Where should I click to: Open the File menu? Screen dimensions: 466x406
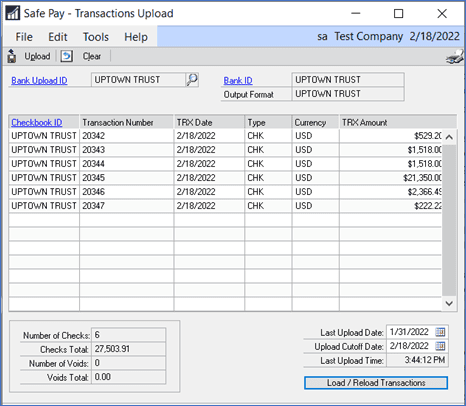tap(24, 37)
